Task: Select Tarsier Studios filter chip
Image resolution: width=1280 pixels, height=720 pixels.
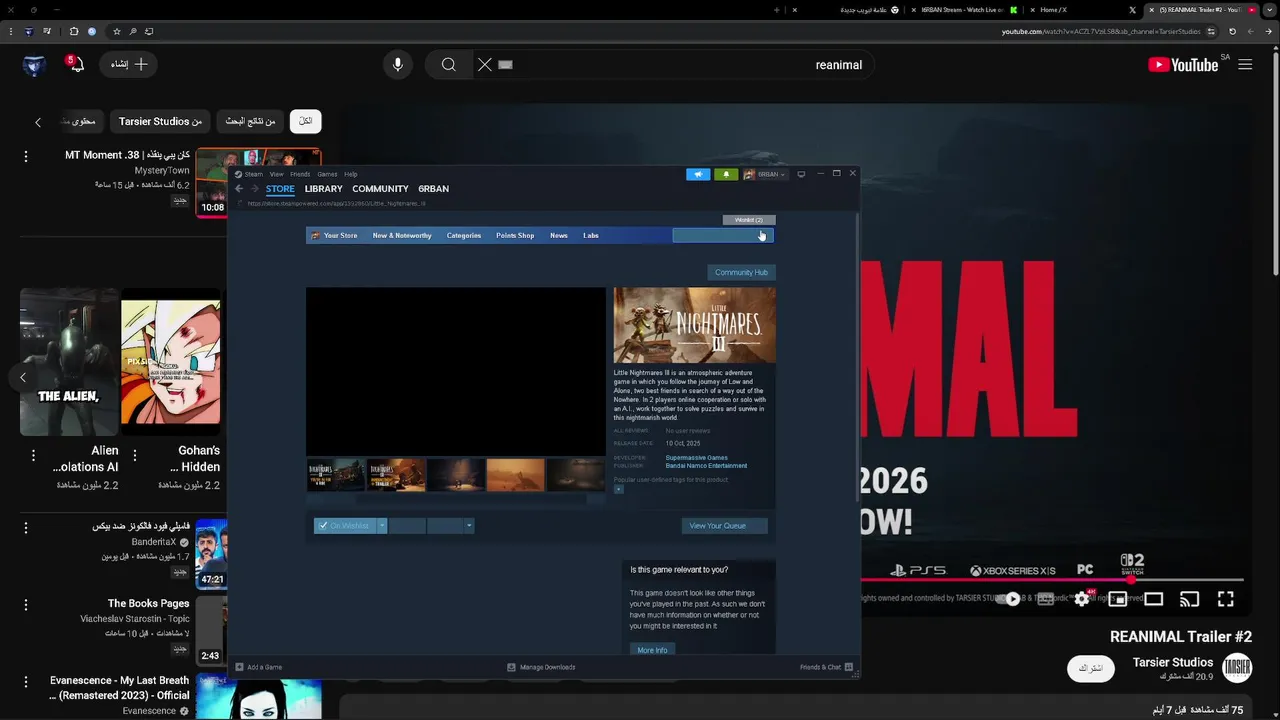Action: 160,121
